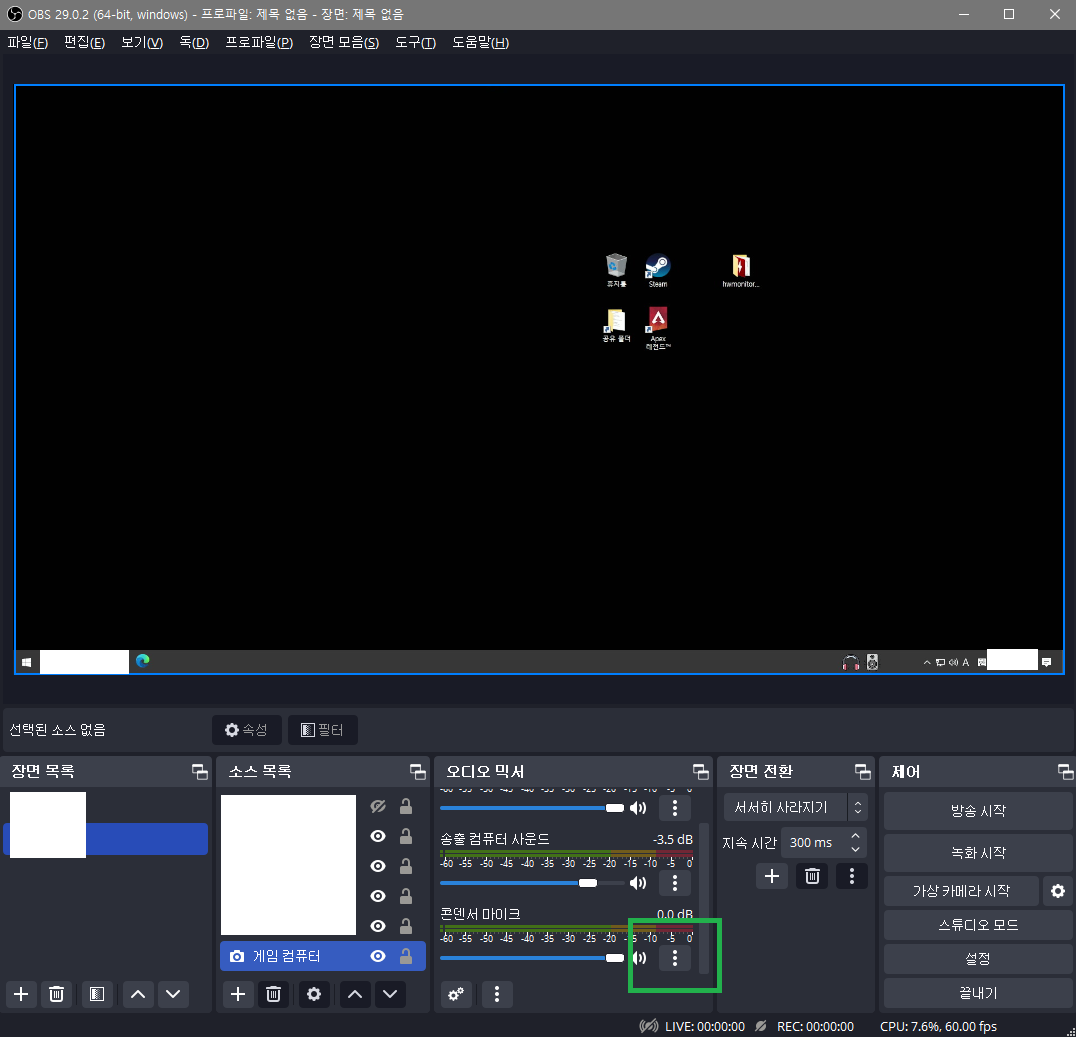Viewport: 1076px width, 1037px height.
Task: Move the scene up in 장면 목록
Action: coord(138,994)
